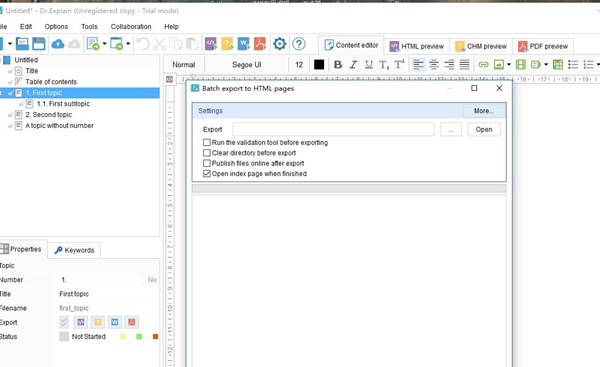This screenshot has height=367, width=600.
Task: Capture window with the screen-plus icon
Action: click(116, 44)
